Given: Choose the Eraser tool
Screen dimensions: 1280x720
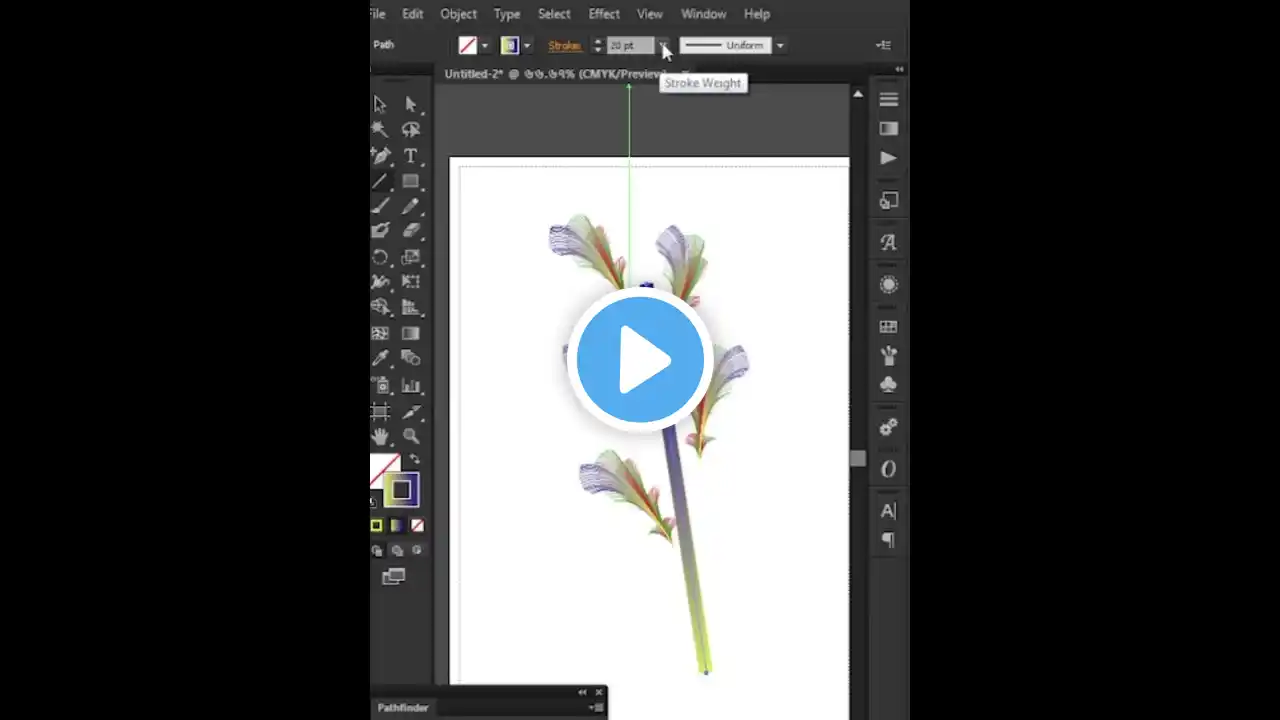Looking at the screenshot, I should coord(410,231).
